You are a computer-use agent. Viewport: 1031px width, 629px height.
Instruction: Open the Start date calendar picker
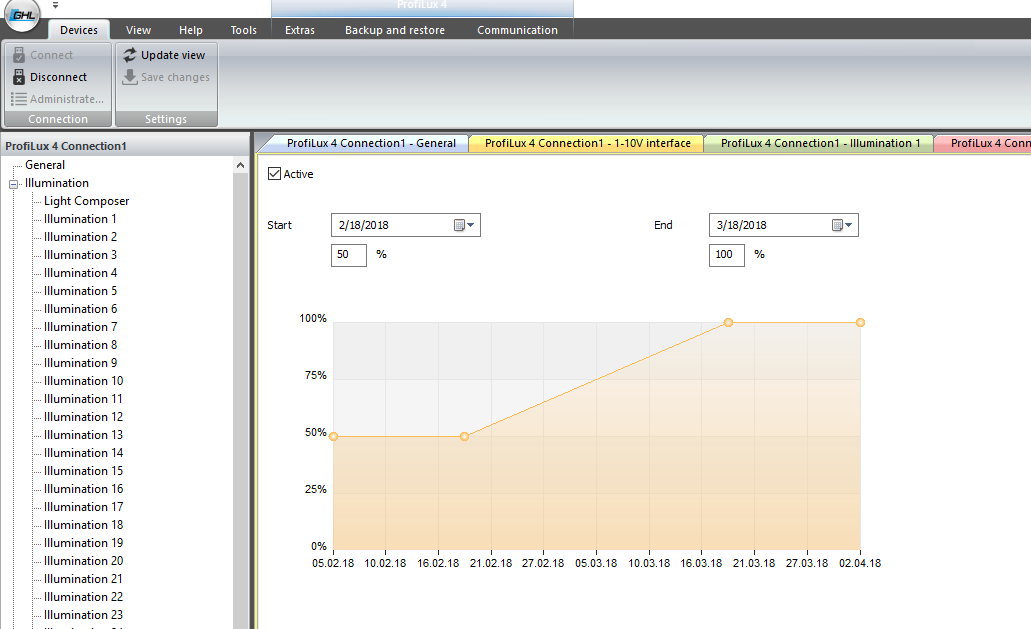tap(464, 225)
